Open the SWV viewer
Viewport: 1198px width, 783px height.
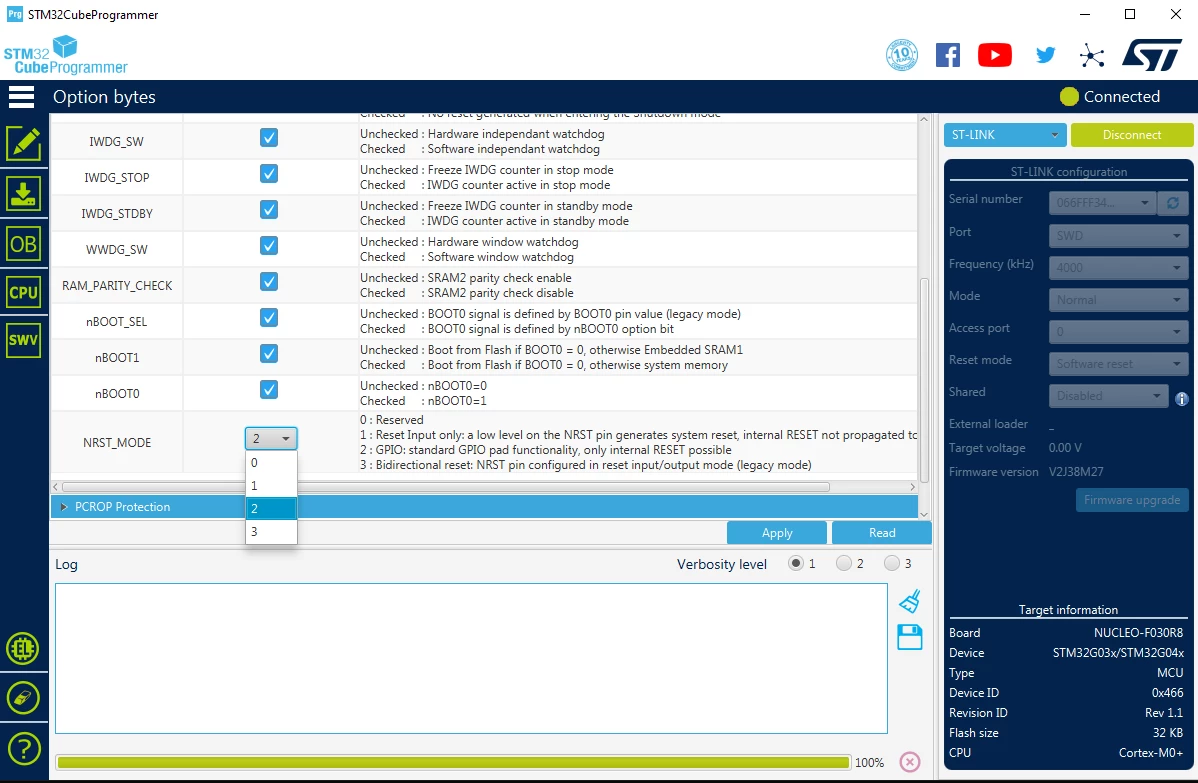pos(24,340)
